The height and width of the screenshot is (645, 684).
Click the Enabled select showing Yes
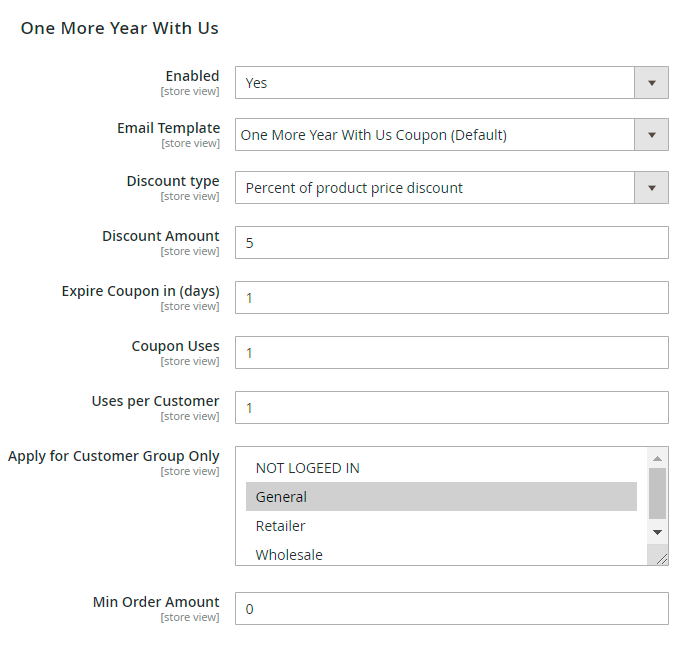pos(435,83)
